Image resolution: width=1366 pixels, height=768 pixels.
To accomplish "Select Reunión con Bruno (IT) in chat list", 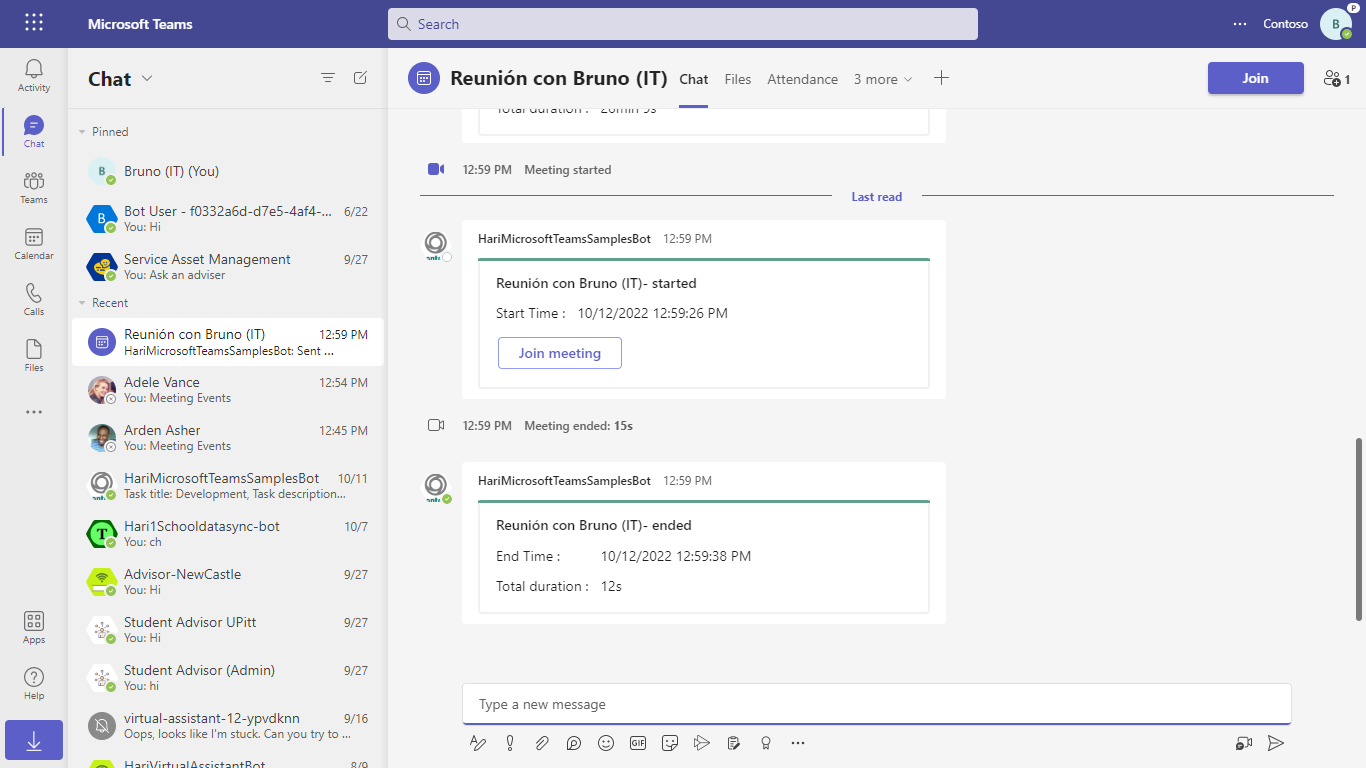I will coord(227,342).
